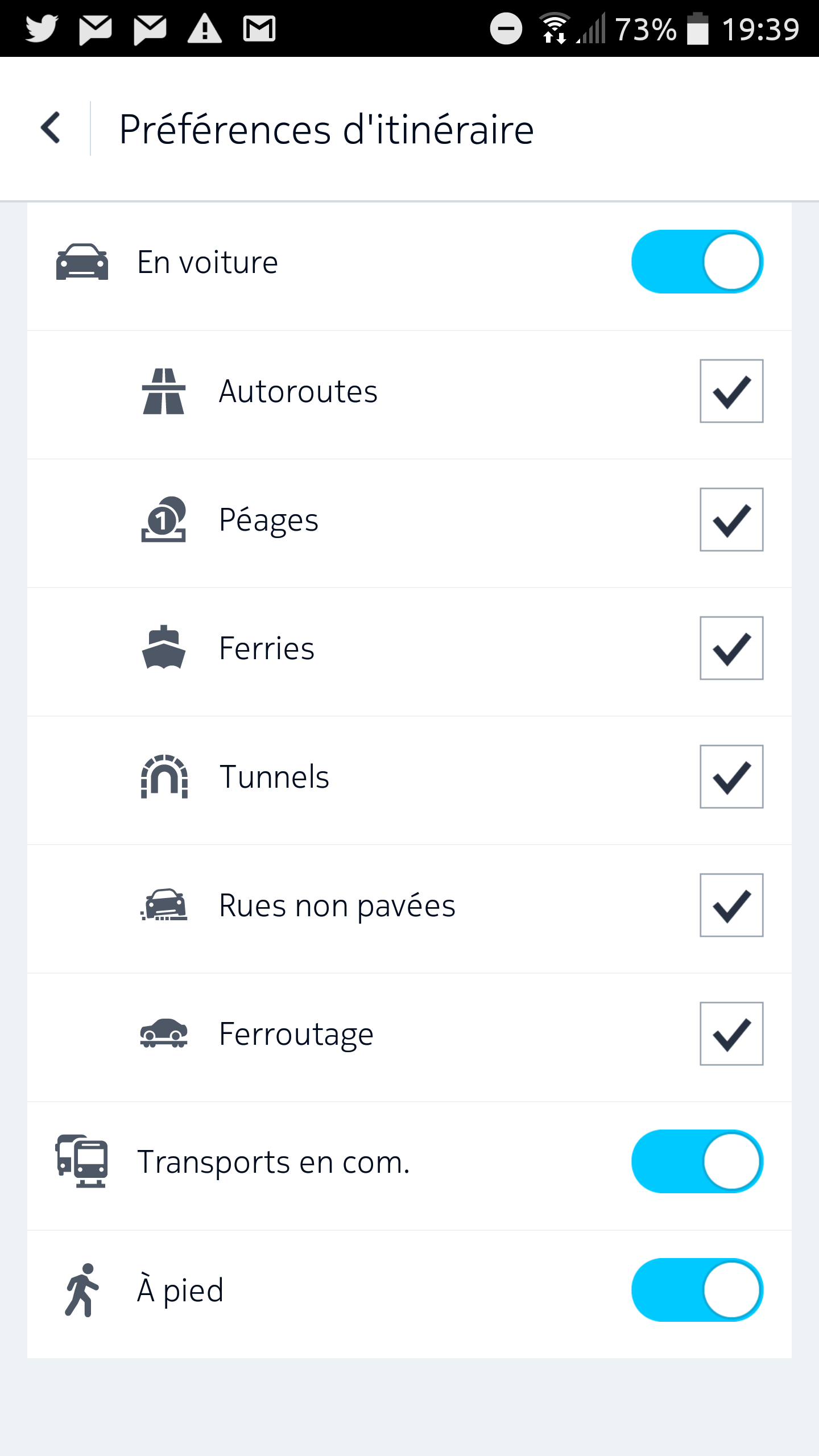This screenshot has height=1456, width=819.
Task: Disable the Transports en com. switch
Action: point(697,1161)
